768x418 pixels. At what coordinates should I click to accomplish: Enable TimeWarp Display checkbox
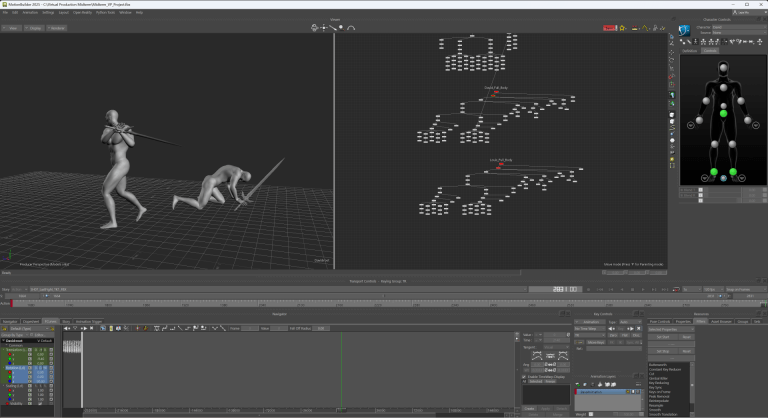(x=525, y=376)
